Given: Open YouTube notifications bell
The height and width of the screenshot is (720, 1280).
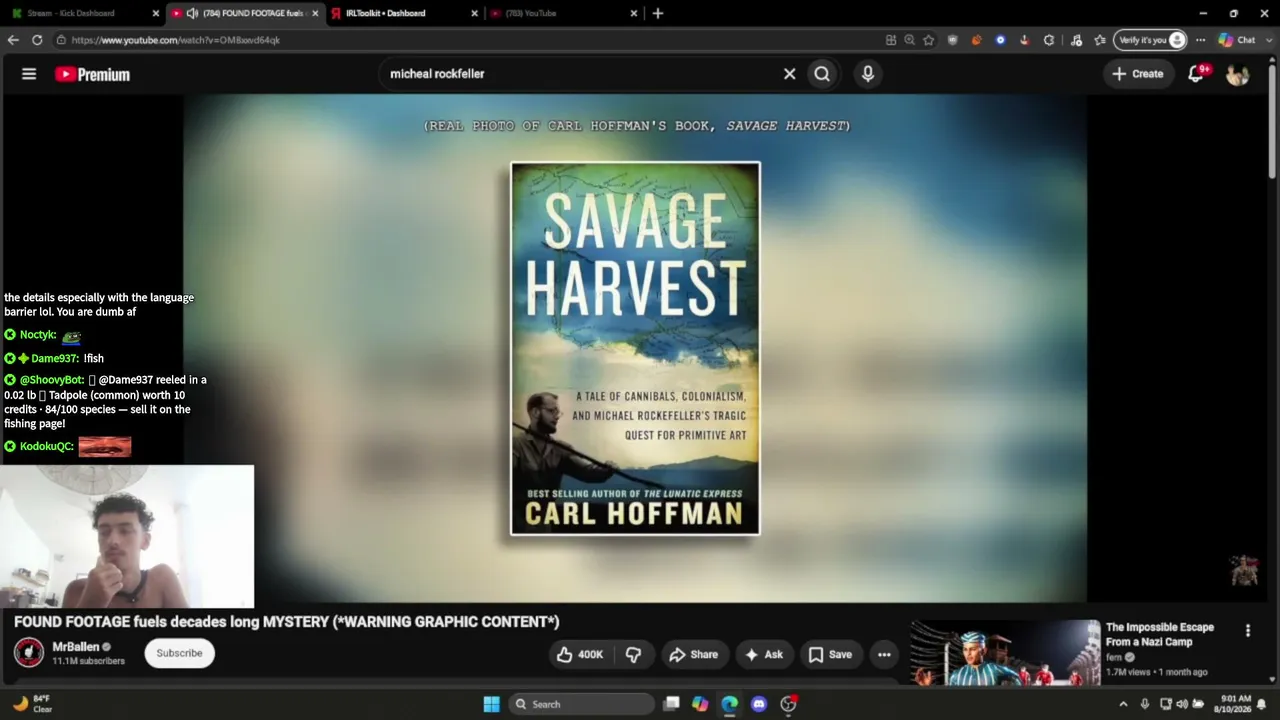Looking at the screenshot, I should [1196, 74].
